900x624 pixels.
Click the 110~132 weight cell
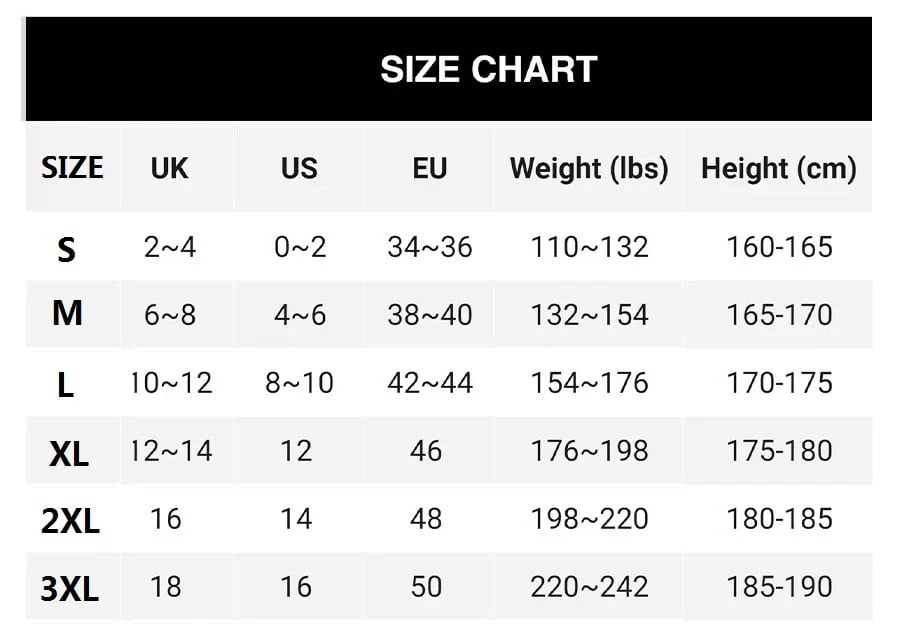[589, 247]
